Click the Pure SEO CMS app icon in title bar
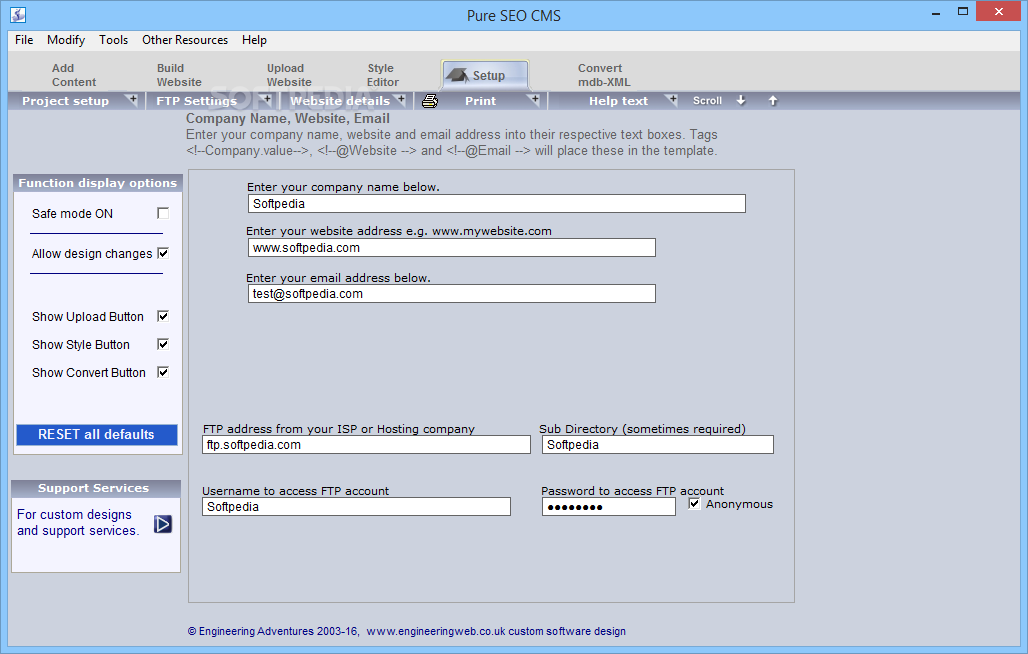1028x654 pixels. 18,14
